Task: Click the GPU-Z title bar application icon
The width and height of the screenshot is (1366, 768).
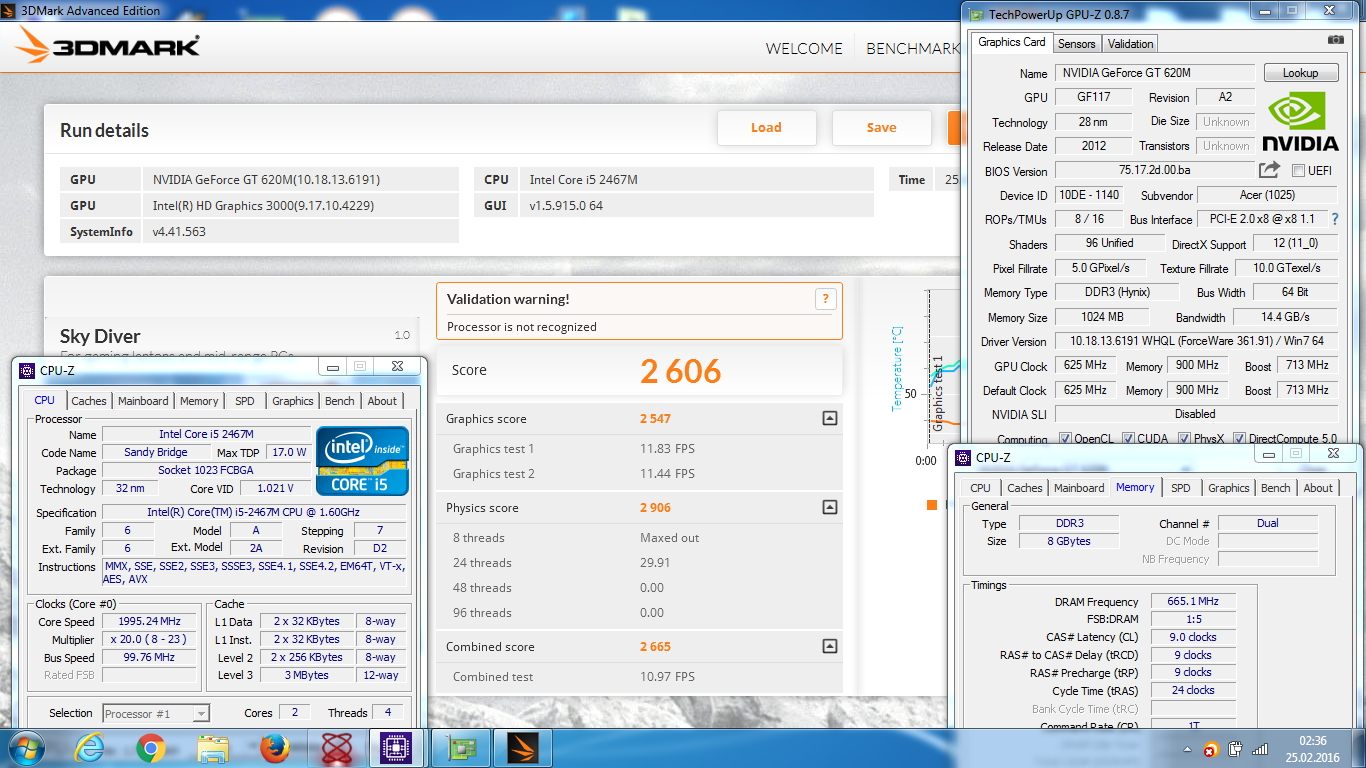Action: coord(975,13)
